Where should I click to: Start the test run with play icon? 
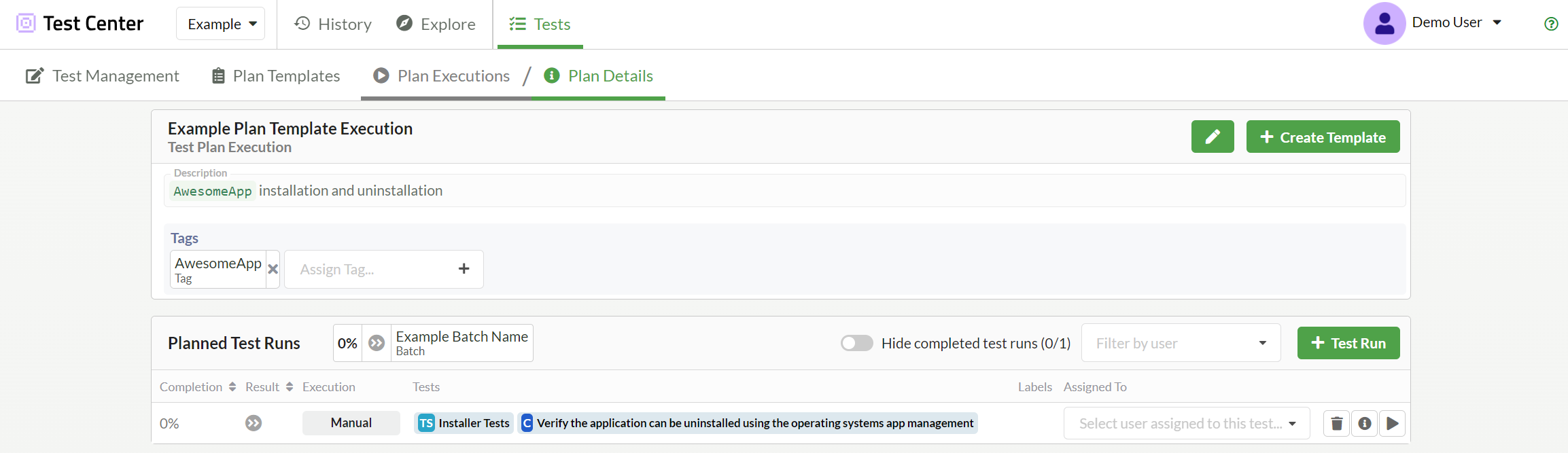[x=1392, y=423]
